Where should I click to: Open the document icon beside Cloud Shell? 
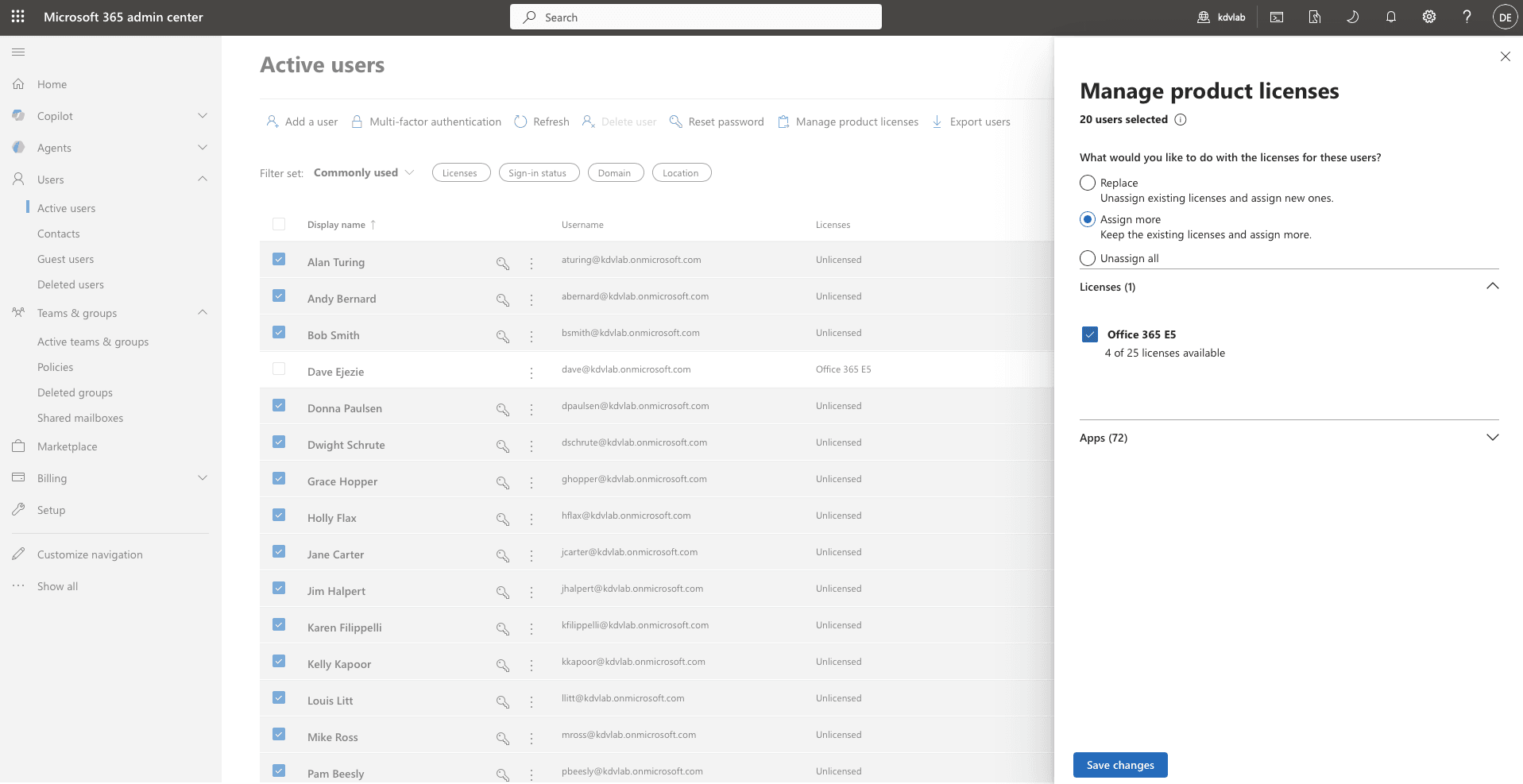point(1315,17)
